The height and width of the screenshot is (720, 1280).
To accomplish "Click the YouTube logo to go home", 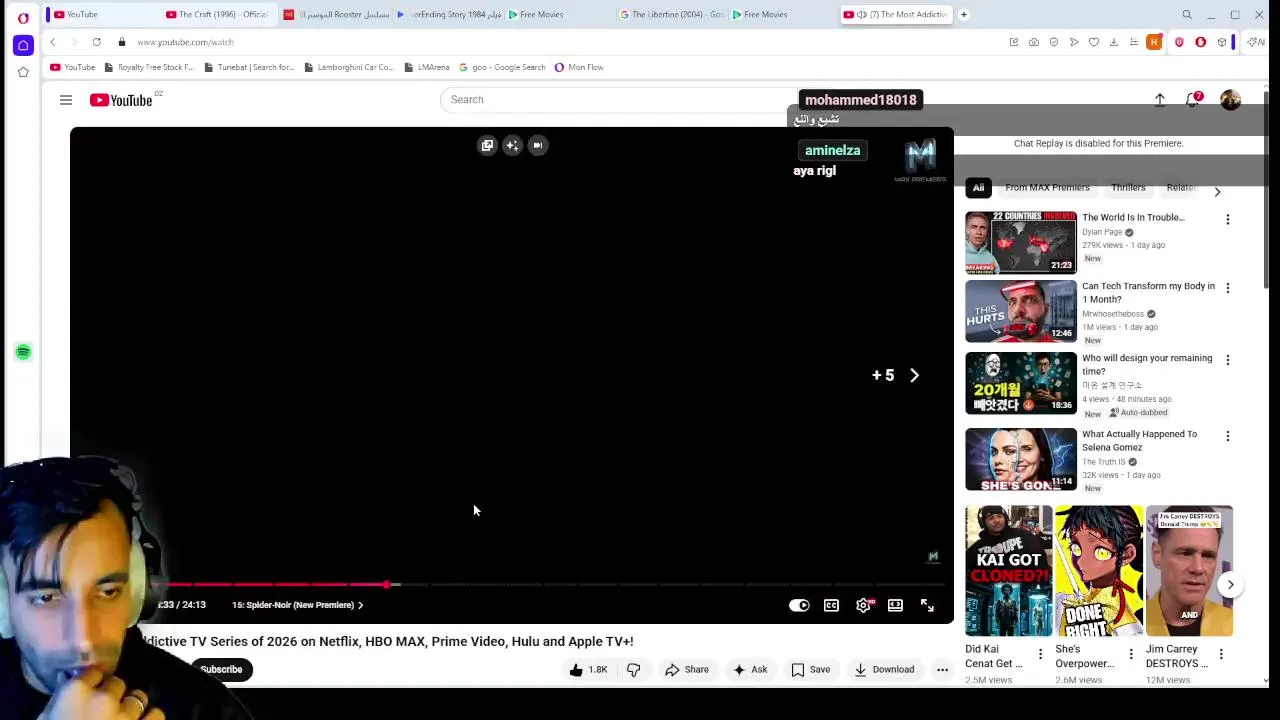I will [x=121, y=100].
